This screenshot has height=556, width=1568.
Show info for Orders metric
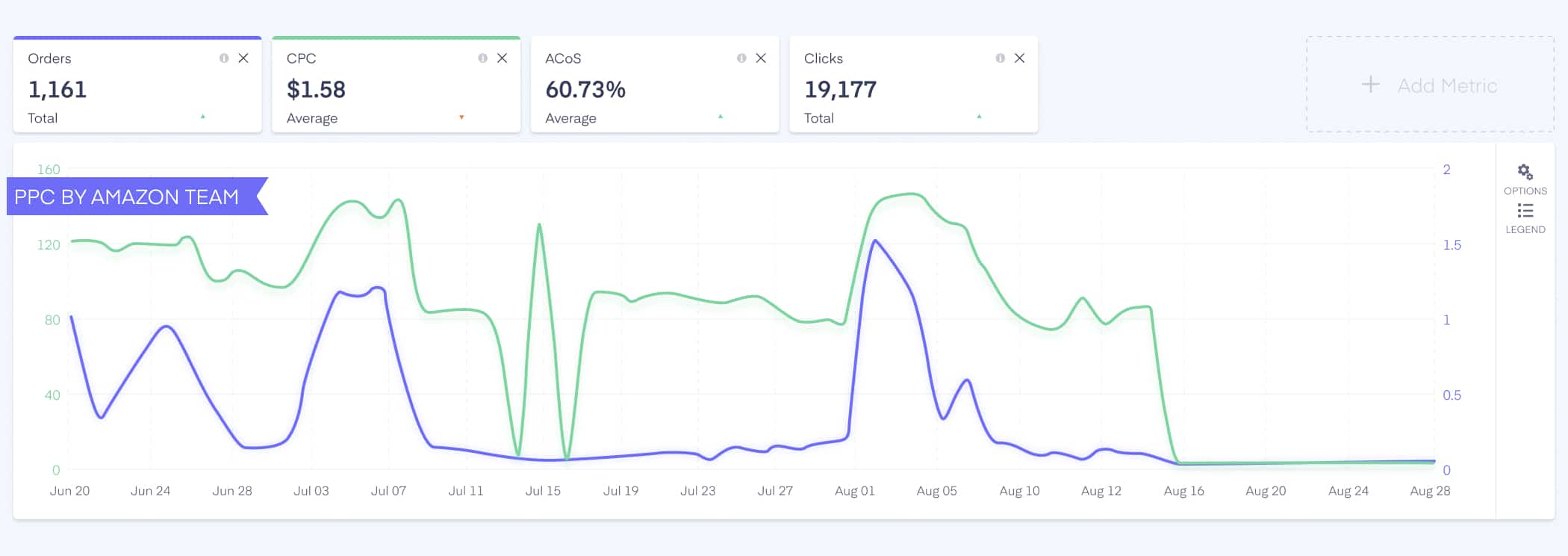224,58
